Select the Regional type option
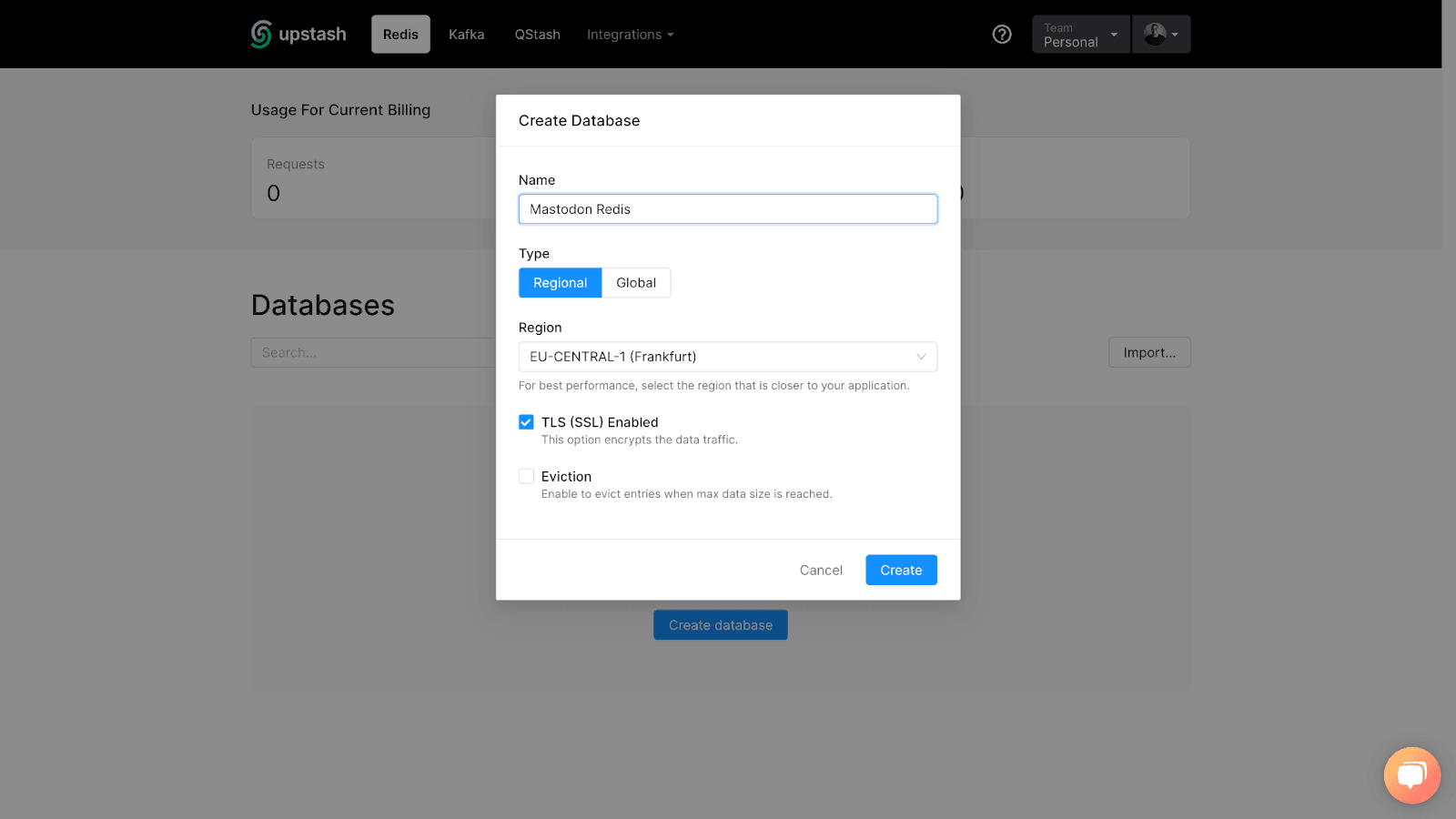1456x819 pixels. (x=560, y=282)
